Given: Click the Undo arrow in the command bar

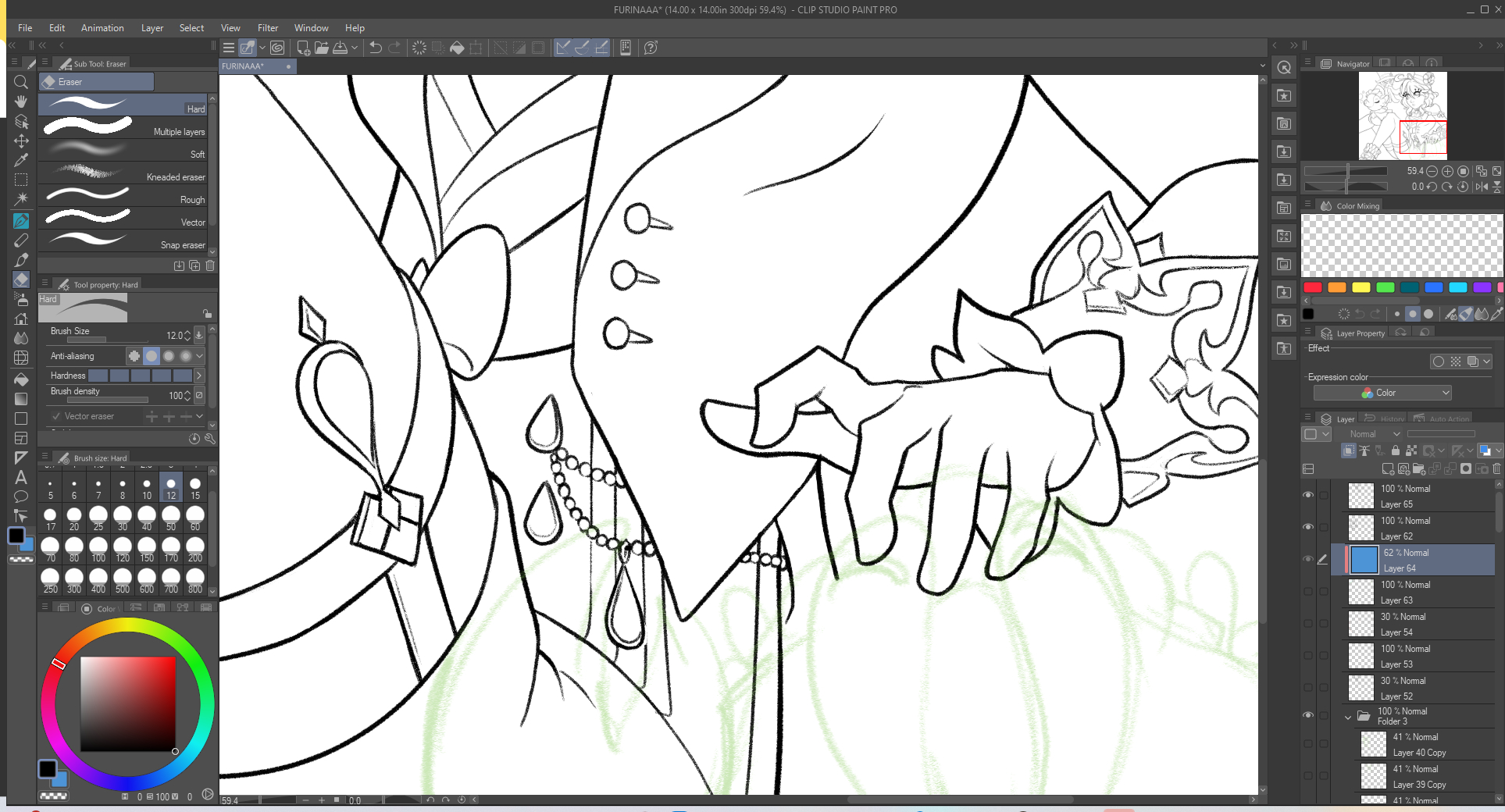Looking at the screenshot, I should click(x=376, y=48).
